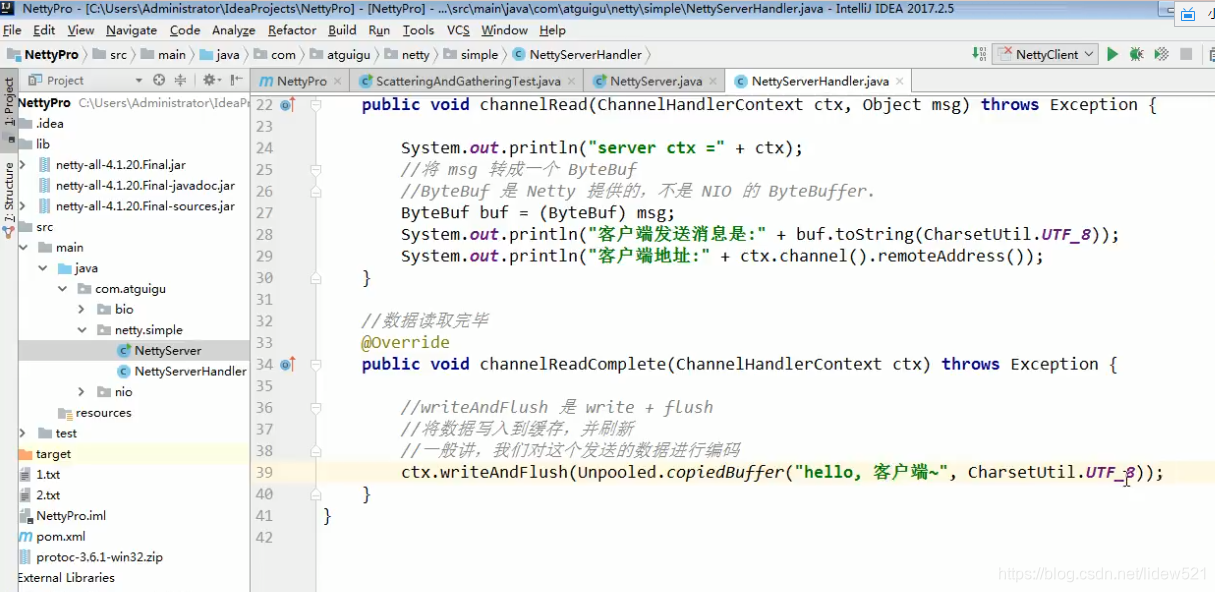1215x592 pixels.
Task: Open the Analyze menu
Action: coord(233,30)
